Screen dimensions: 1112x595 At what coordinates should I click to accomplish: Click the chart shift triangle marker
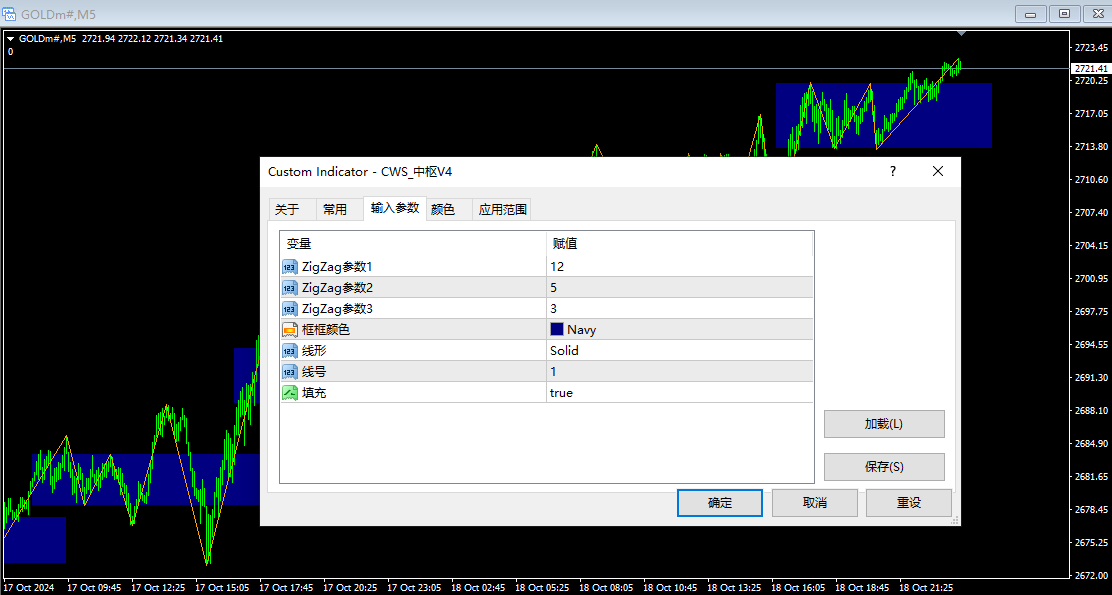[x=961, y=33]
